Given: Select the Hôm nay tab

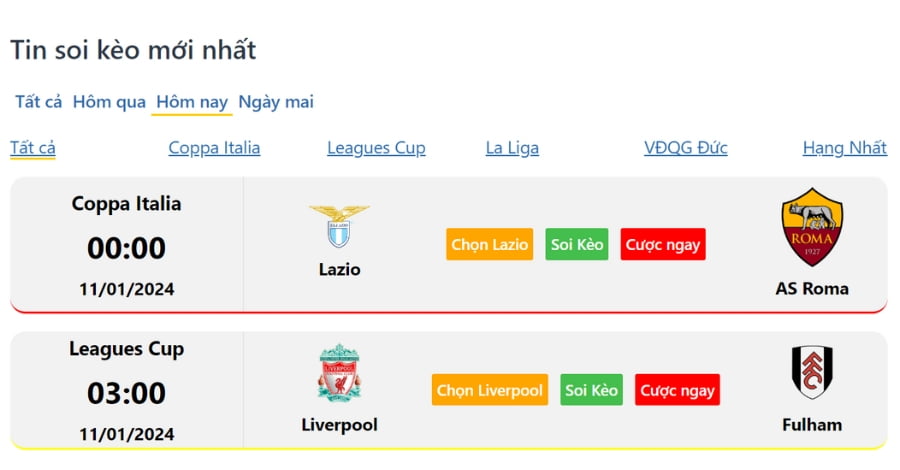Looking at the screenshot, I should pos(192,102).
